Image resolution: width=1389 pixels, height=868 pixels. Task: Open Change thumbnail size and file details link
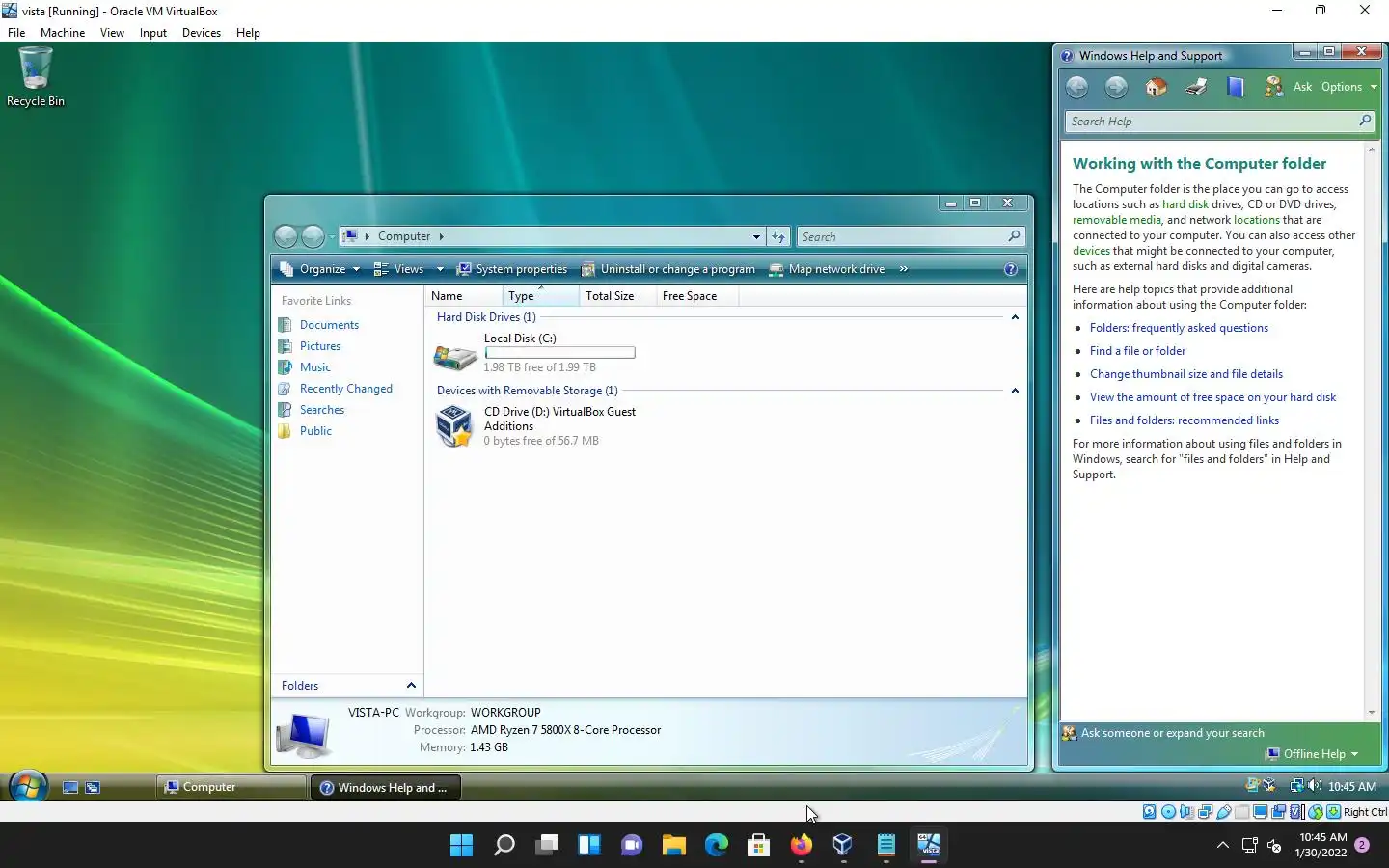pyautogui.click(x=1186, y=374)
